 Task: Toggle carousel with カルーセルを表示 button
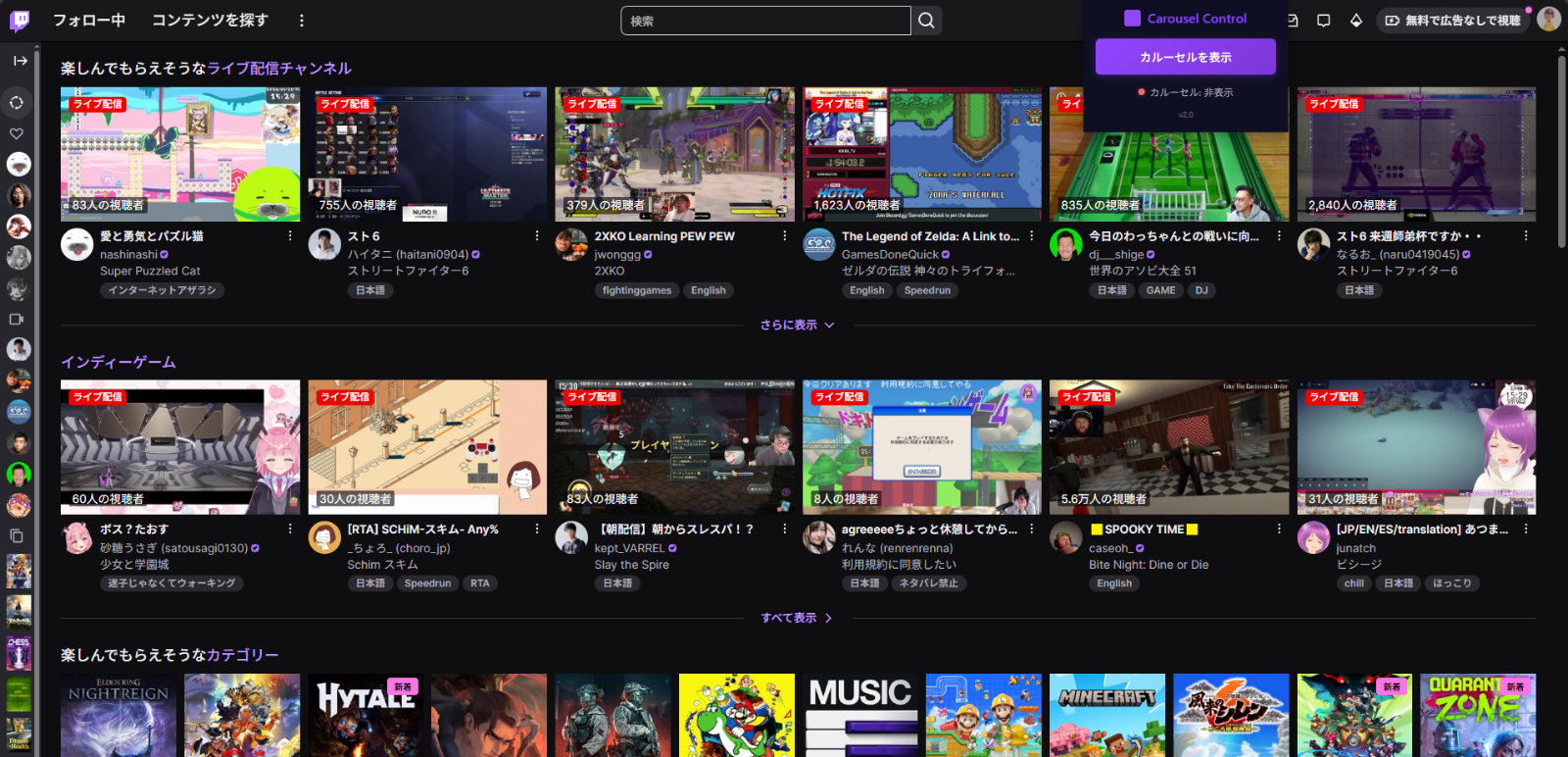[x=1185, y=57]
